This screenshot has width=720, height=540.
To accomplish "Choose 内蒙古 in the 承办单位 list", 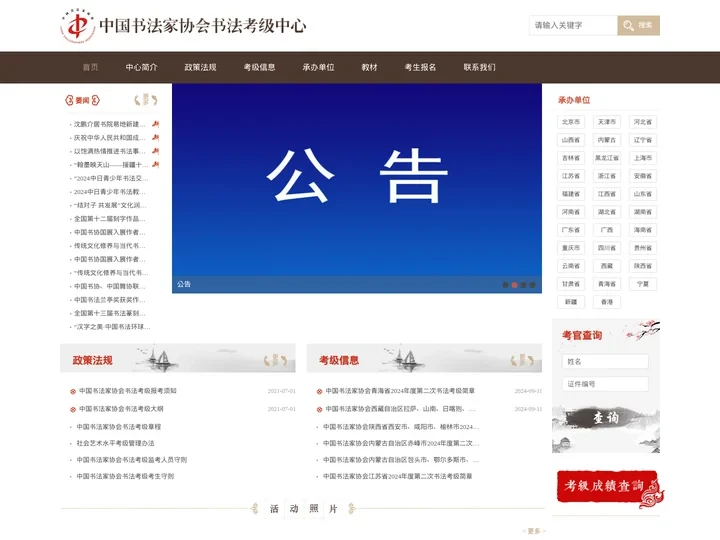I will coord(607,140).
